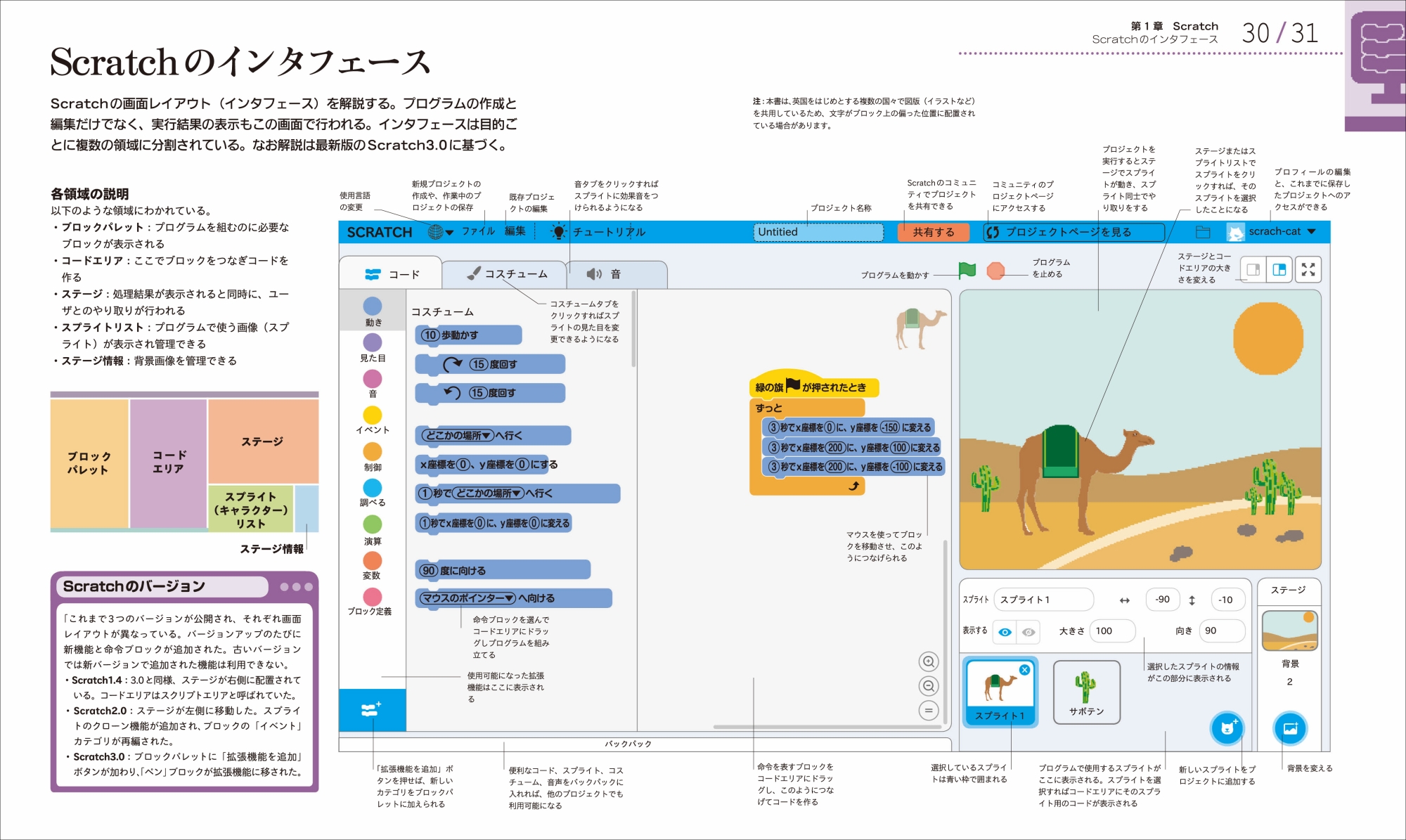Open the ファイル menu
1406x840 pixels.
[x=478, y=231]
